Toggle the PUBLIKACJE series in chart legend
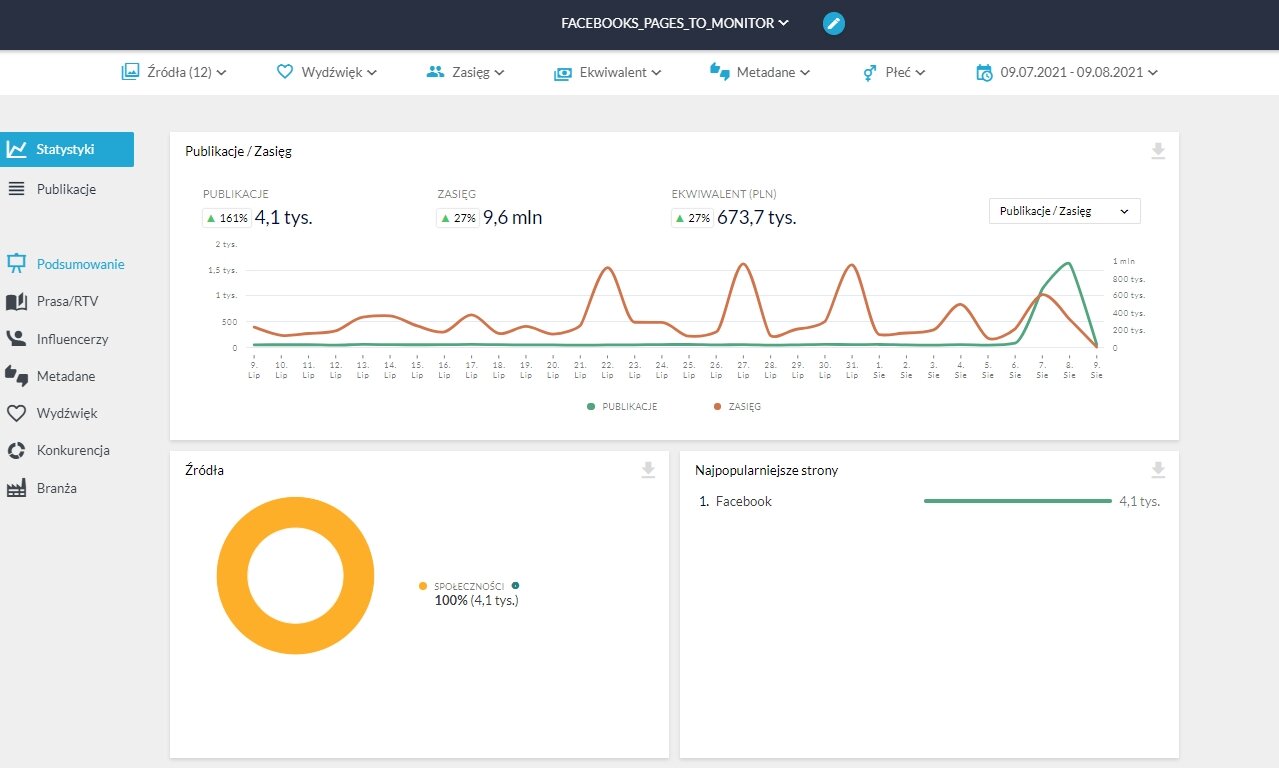The height and width of the screenshot is (768, 1279). (x=622, y=407)
